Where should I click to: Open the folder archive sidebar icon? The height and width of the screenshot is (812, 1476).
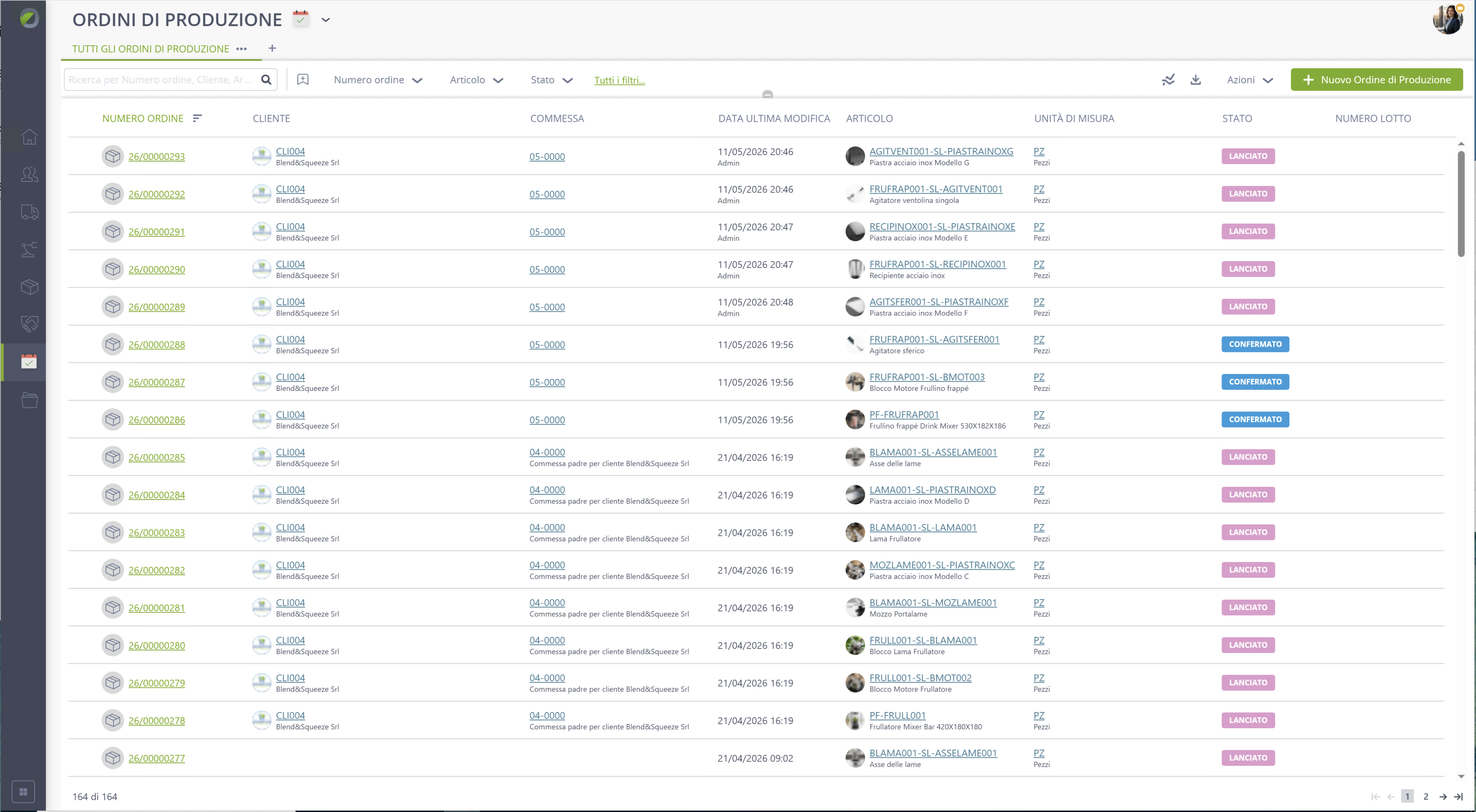tap(29, 400)
